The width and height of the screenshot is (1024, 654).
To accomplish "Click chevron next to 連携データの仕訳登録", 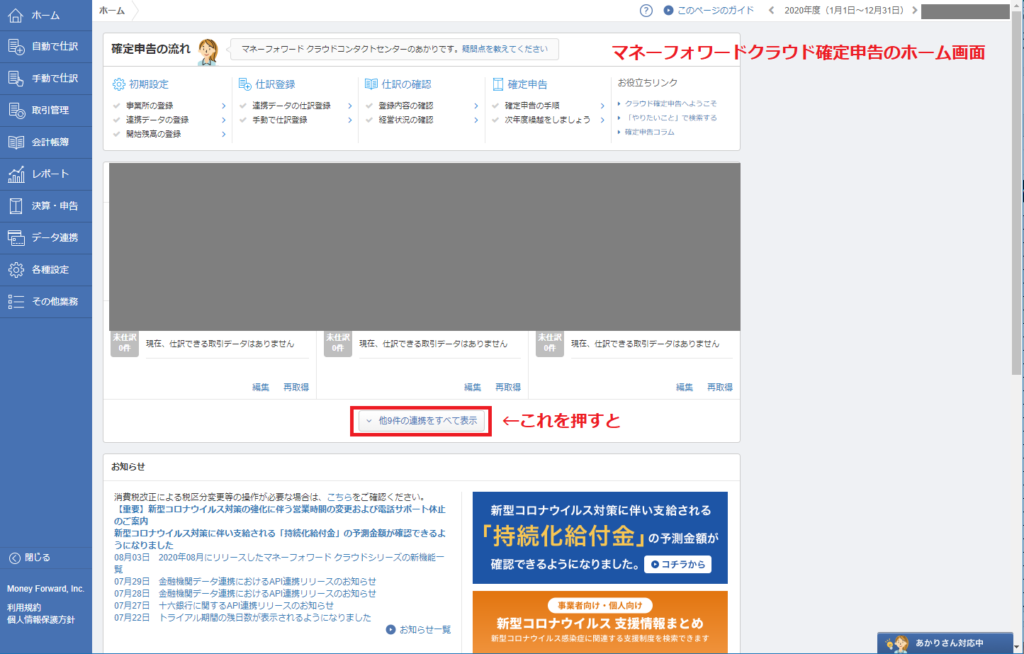I will click(350, 106).
